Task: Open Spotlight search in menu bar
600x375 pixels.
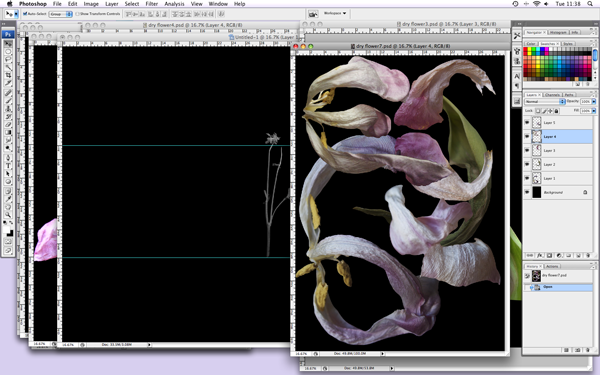Action: (x=590, y=4)
